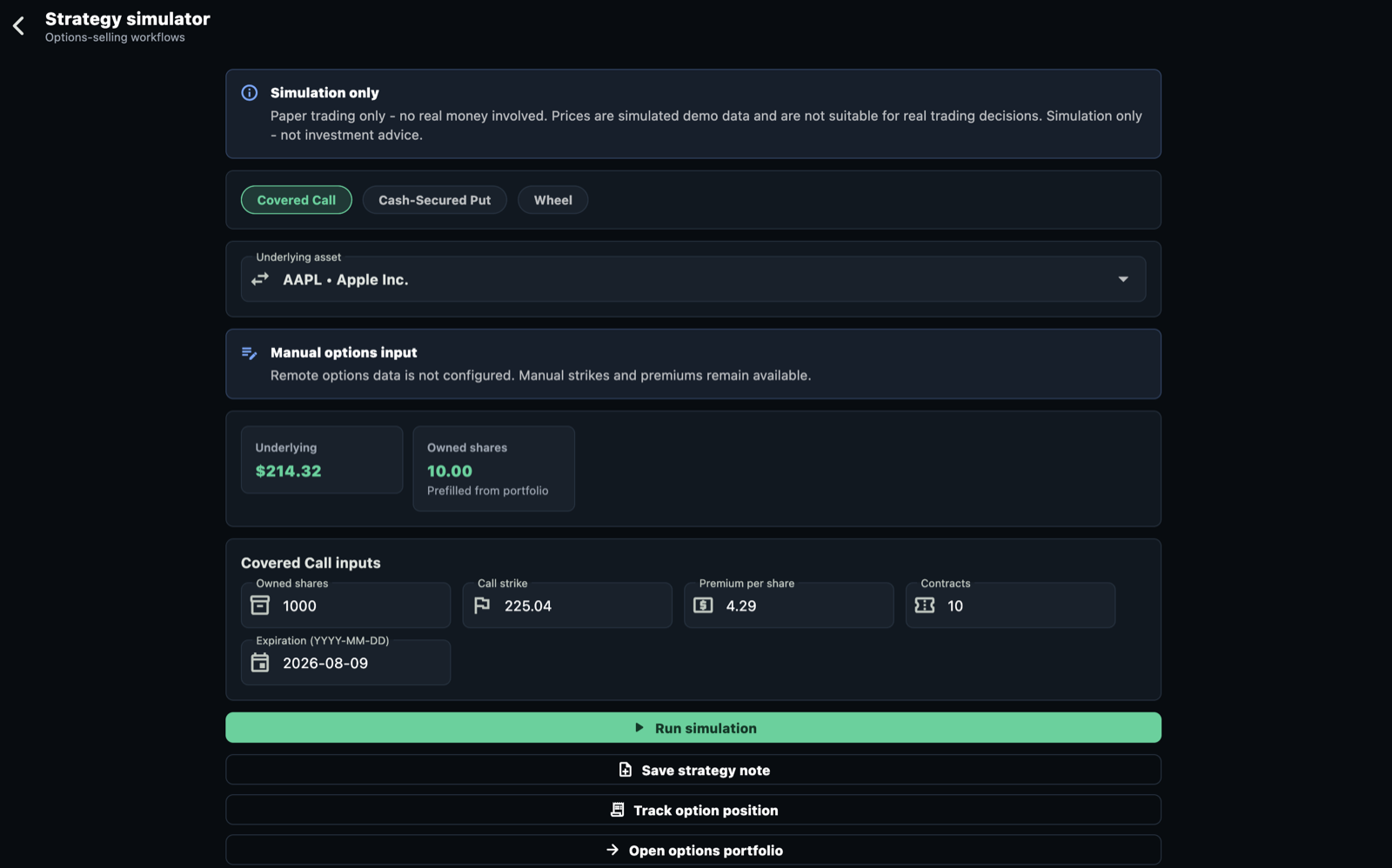Click the box icon in Owned shares field
Screen dimensions: 1392x868
[260, 605]
